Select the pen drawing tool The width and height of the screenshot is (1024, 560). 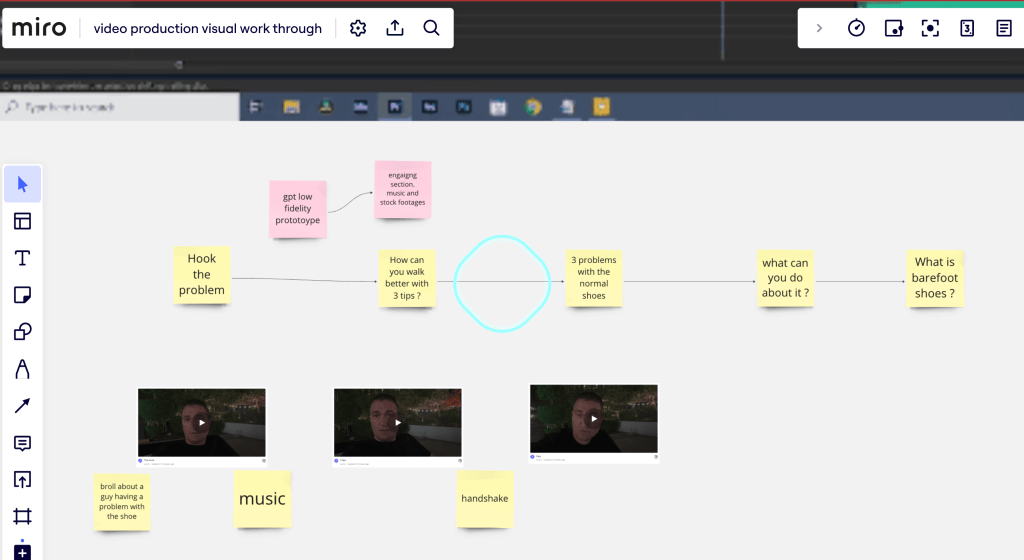click(x=22, y=369)
